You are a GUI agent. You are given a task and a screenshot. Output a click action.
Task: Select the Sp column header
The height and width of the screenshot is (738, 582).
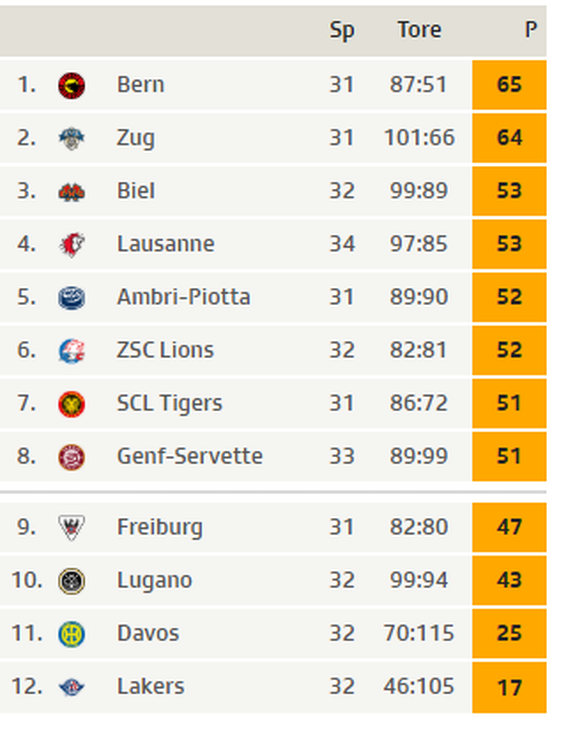point(342,31)
